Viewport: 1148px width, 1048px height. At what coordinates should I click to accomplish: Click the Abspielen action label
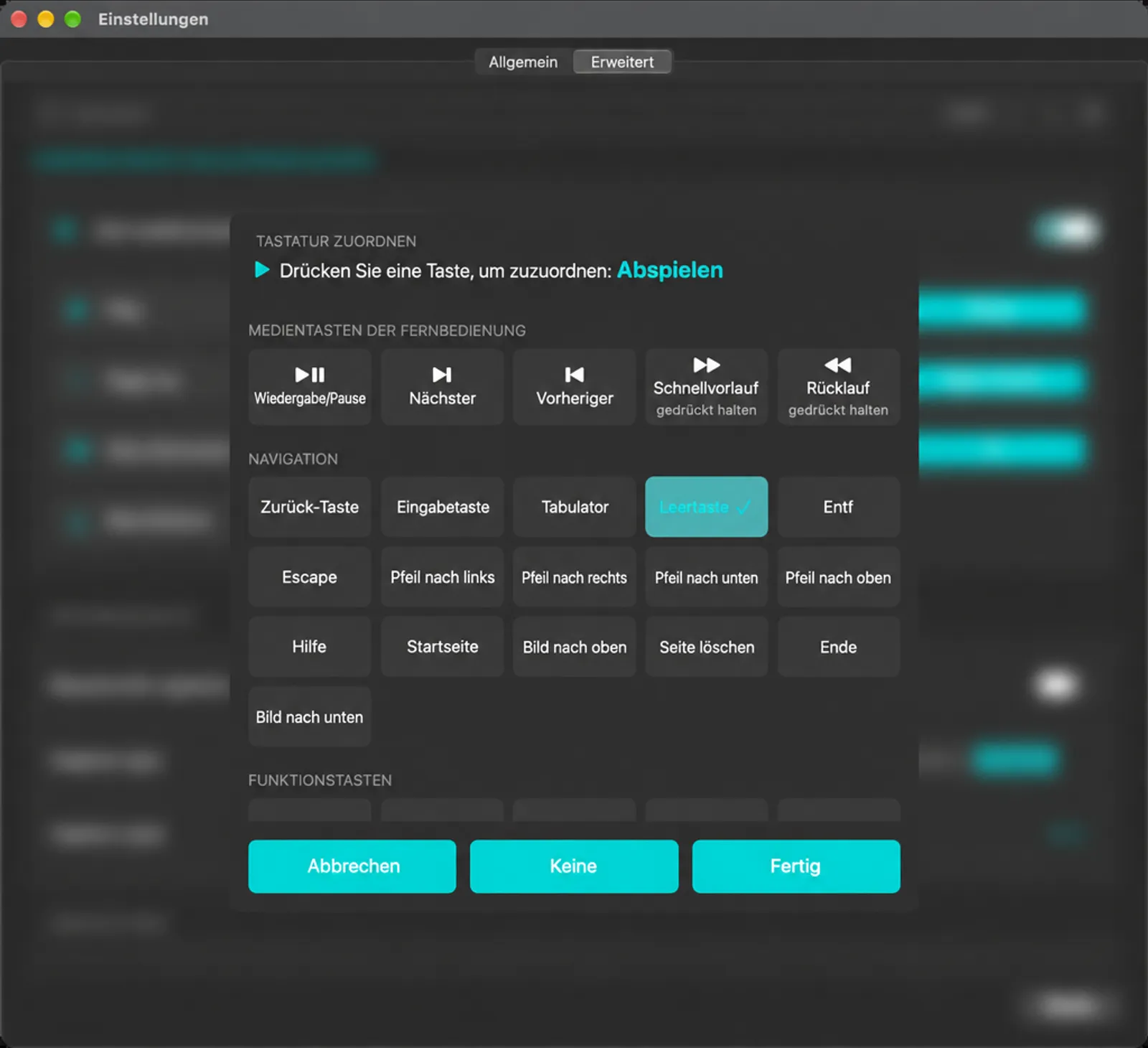click(669, 270)
